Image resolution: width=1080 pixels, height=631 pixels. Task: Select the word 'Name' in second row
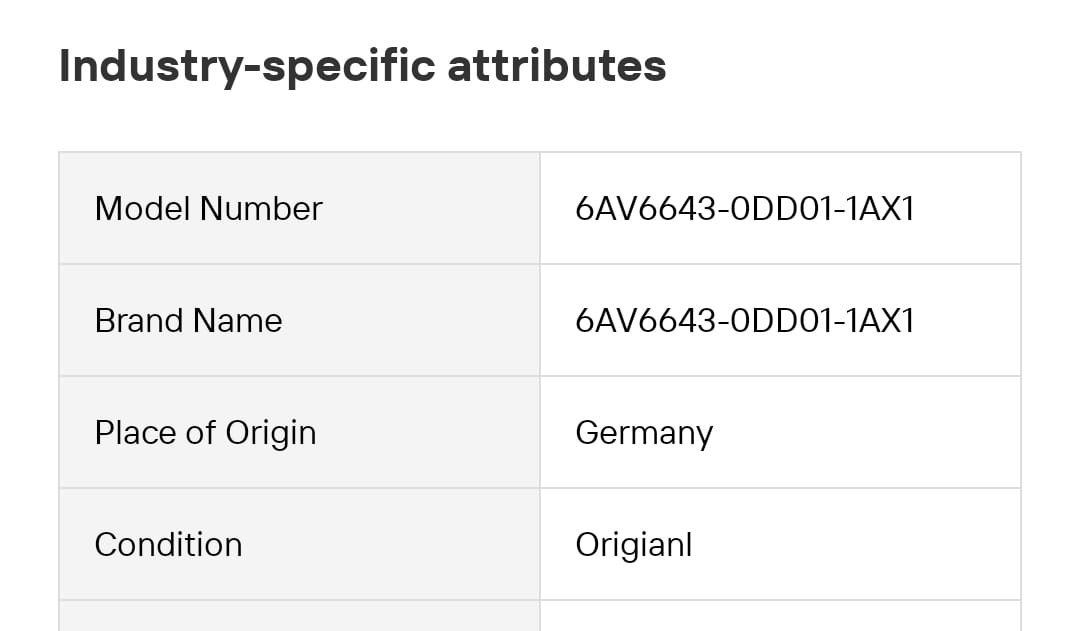(x=238, y=321)
